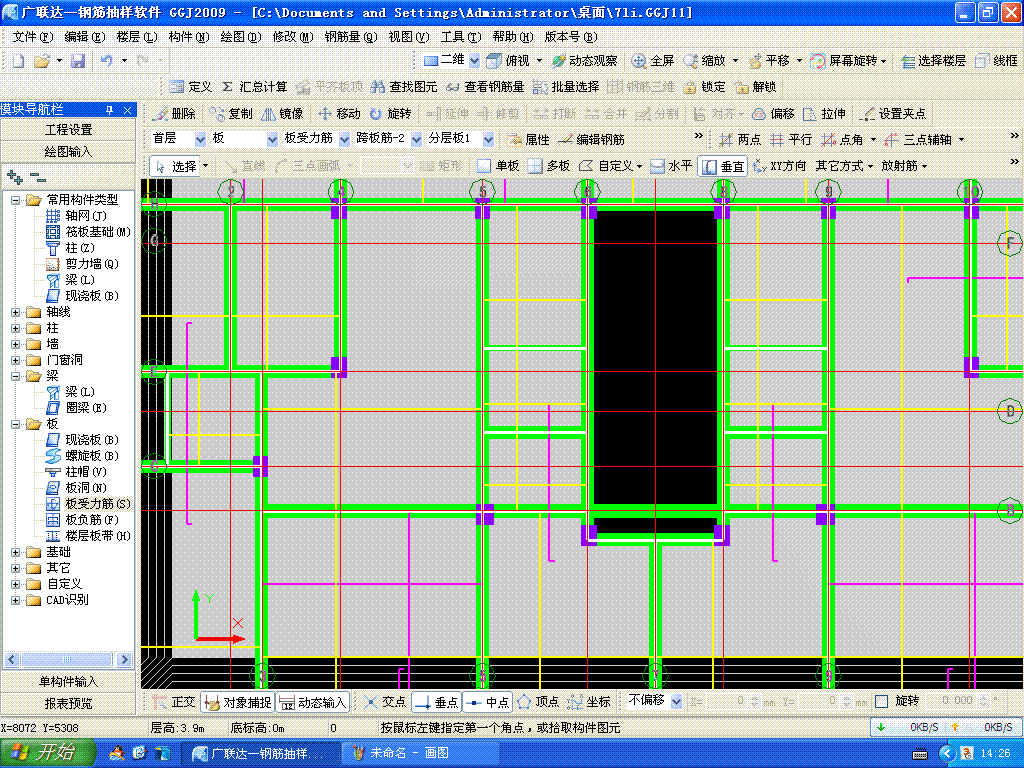Open the 钢筋量(Q) menu

pyautogui.click(x=351, y=37)
